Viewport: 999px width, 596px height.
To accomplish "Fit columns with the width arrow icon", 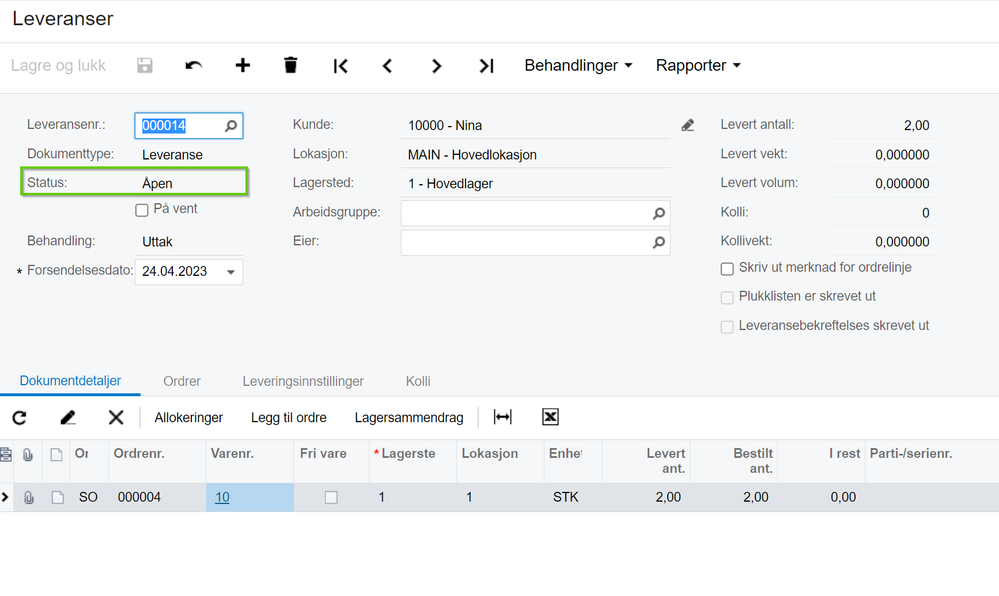I will pyautogui.click(x=503, y=417).
